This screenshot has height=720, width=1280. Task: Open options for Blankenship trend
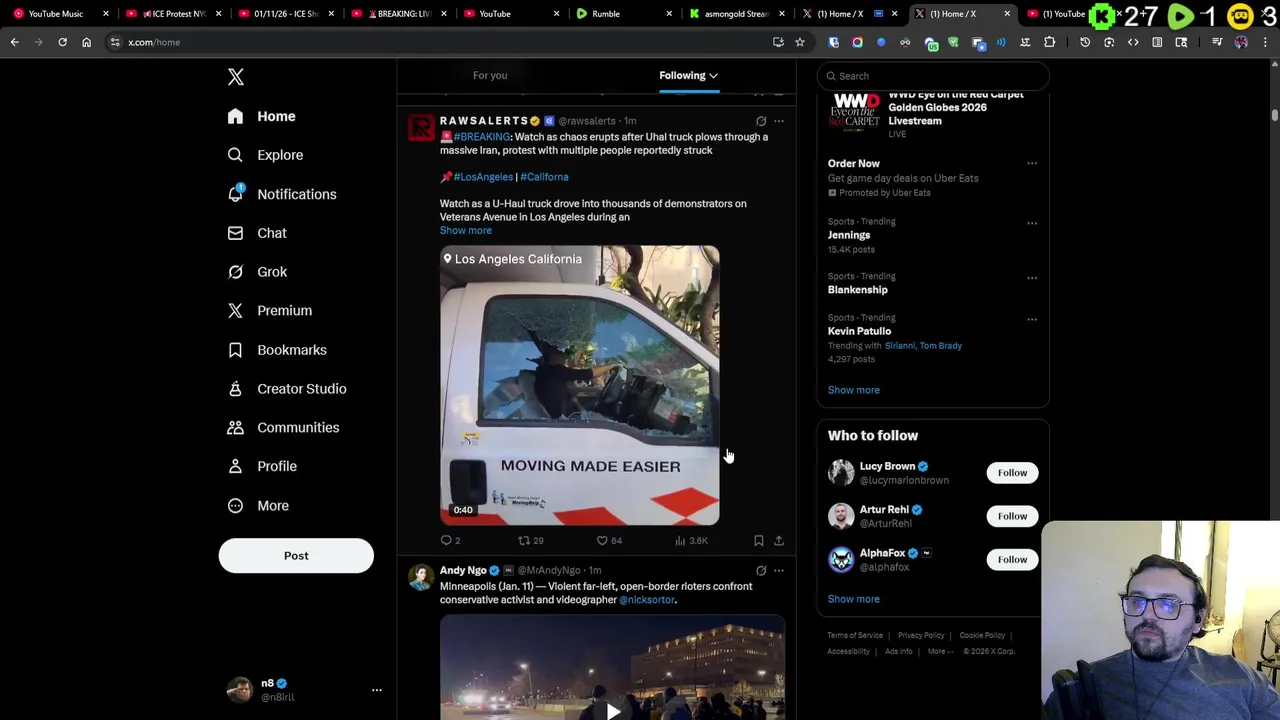coord(1032,277)
